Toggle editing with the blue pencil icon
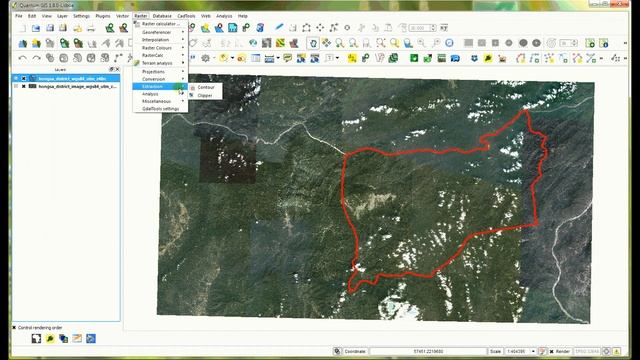 (x=279, y=27)
